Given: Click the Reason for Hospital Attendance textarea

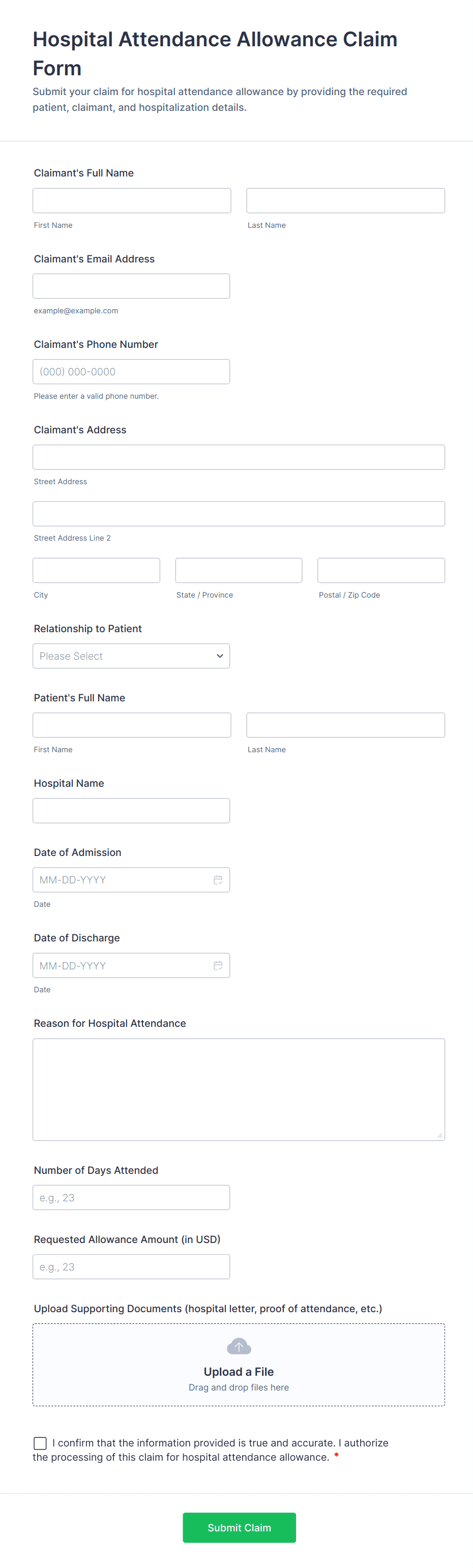Looking at the screenshot, I should click(239, 1089).
